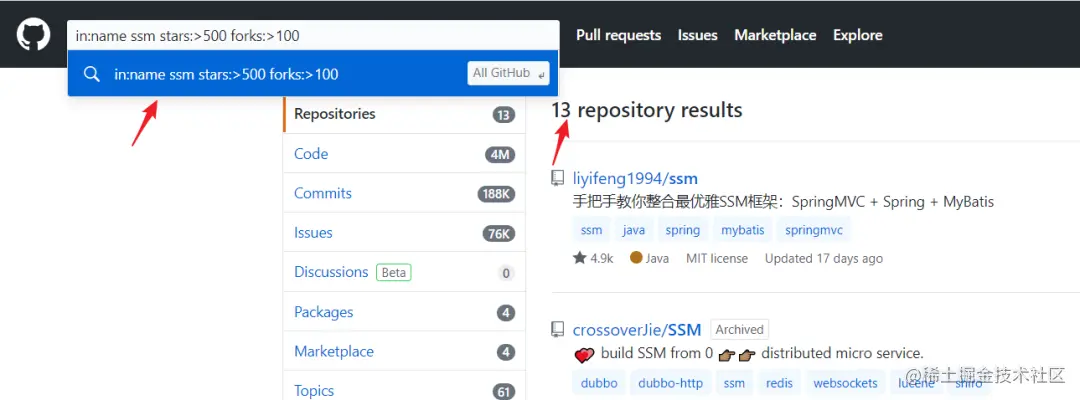Click the star icon next to 4.9k
The image size is (1080, 400).
(579, 258)
